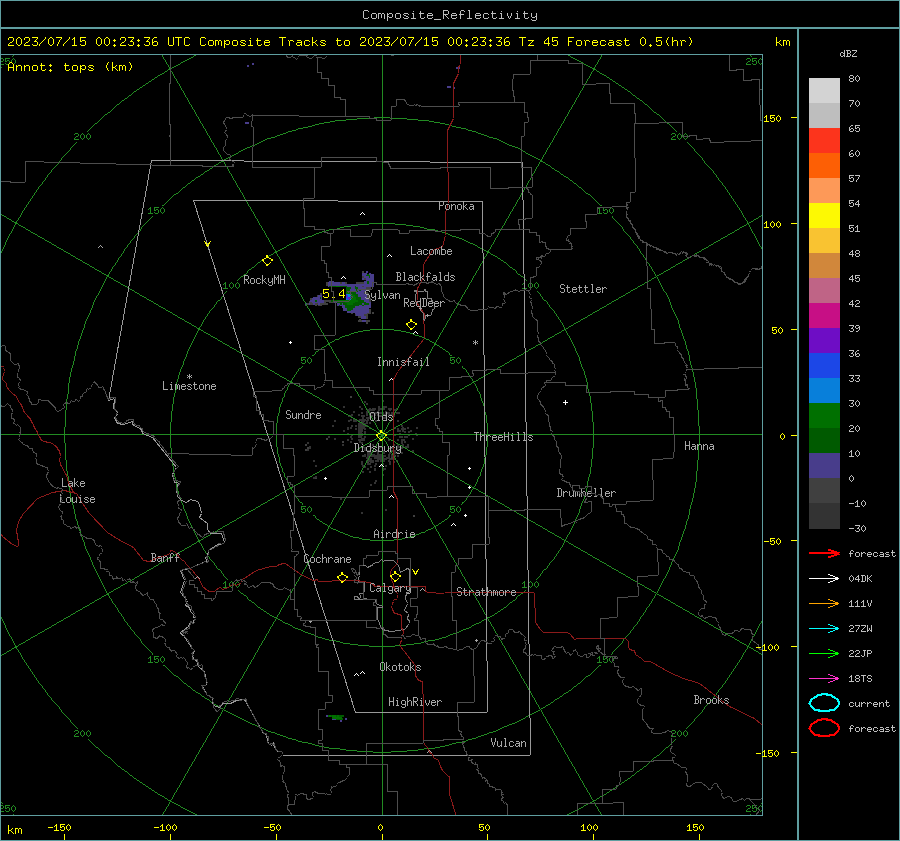Click the 'Annot: tops (km)' label
The height and width of the screenshot is (841, 900).
coord(70,67)
